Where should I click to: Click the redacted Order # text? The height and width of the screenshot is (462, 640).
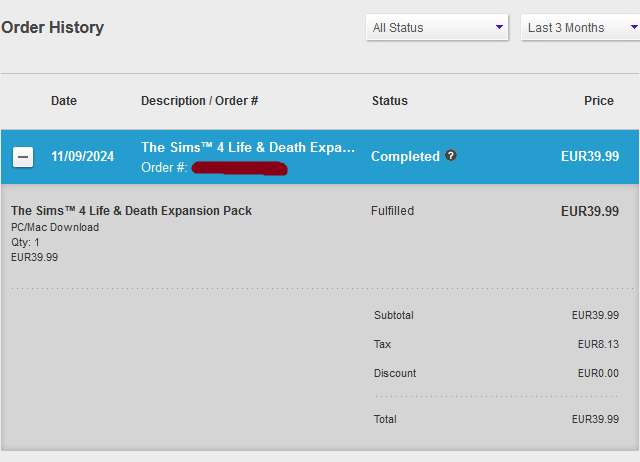click(238, 168)
